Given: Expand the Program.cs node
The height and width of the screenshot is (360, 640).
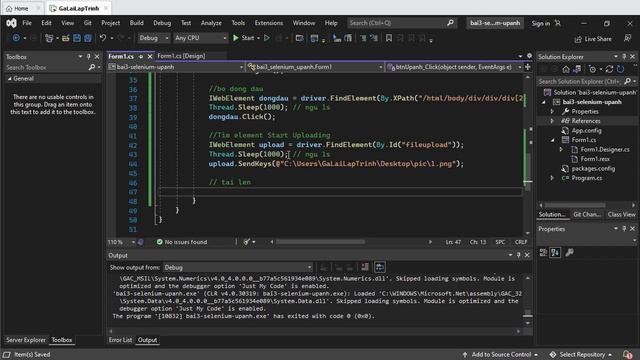Looking at the screenshot, I should click(552, 178).
